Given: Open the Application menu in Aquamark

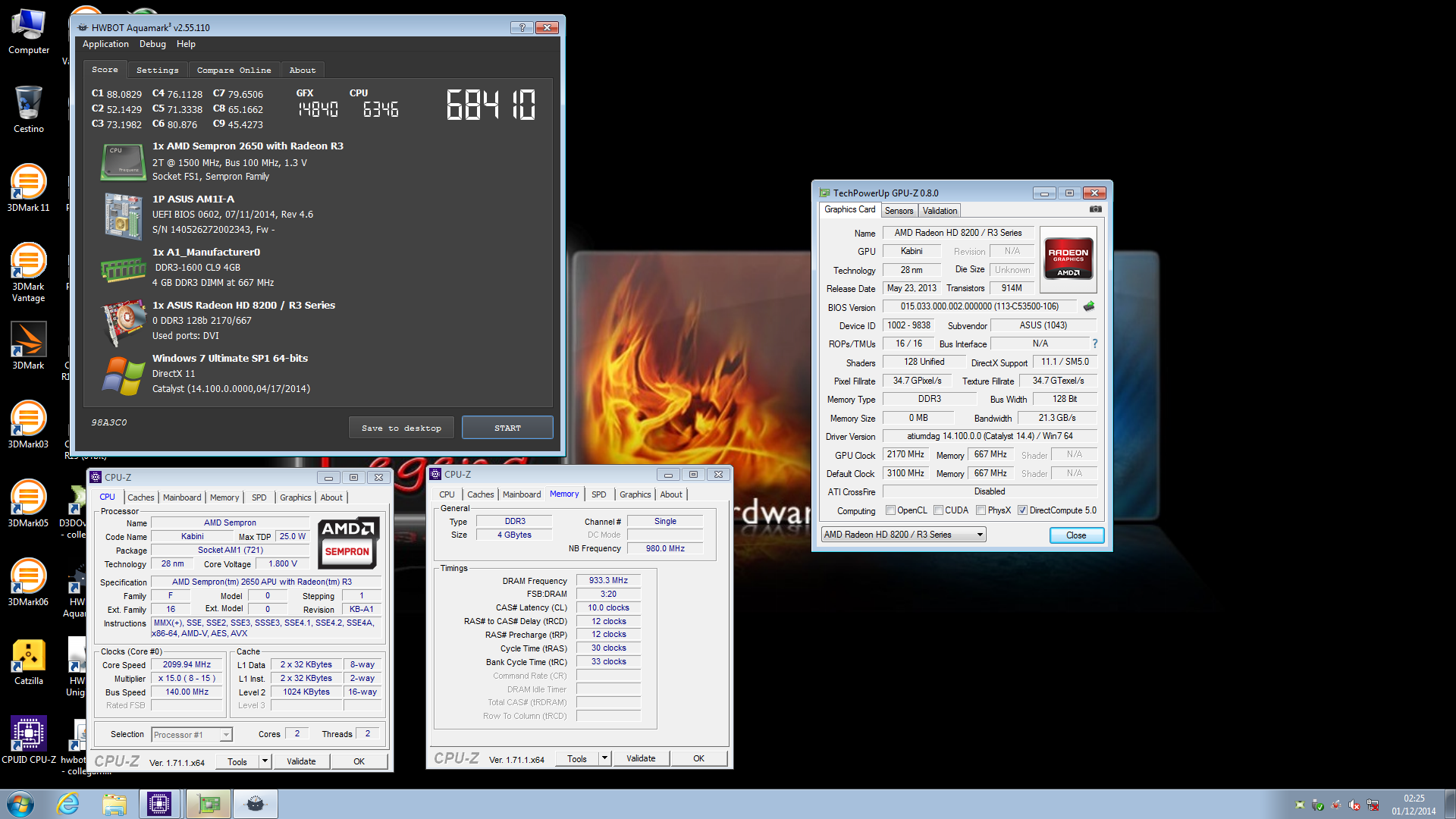Looking at the screenshot, I should tap(105, 44).
